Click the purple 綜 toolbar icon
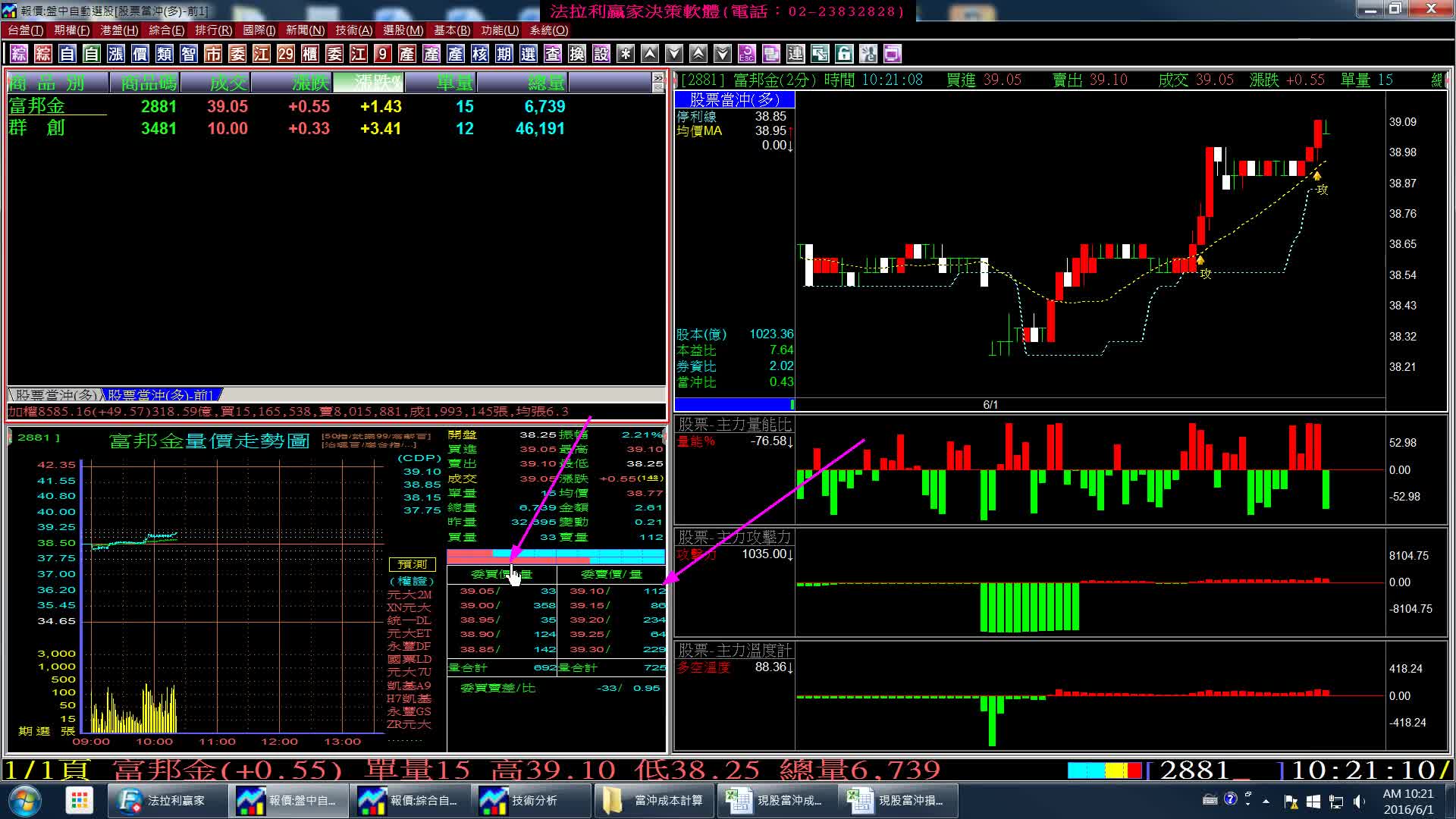The height and width of the screenshot is (819, 1456). 19,54
